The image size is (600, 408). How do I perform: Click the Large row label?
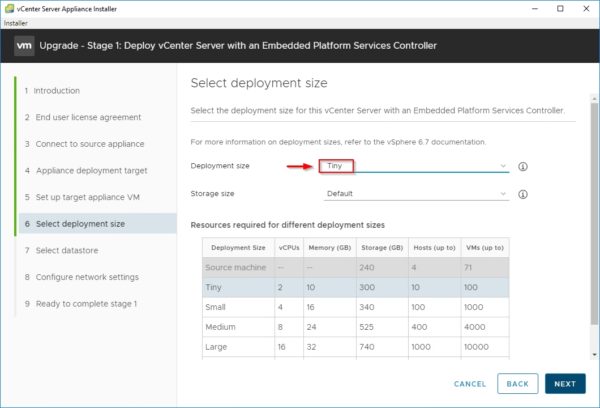[216, 347]
